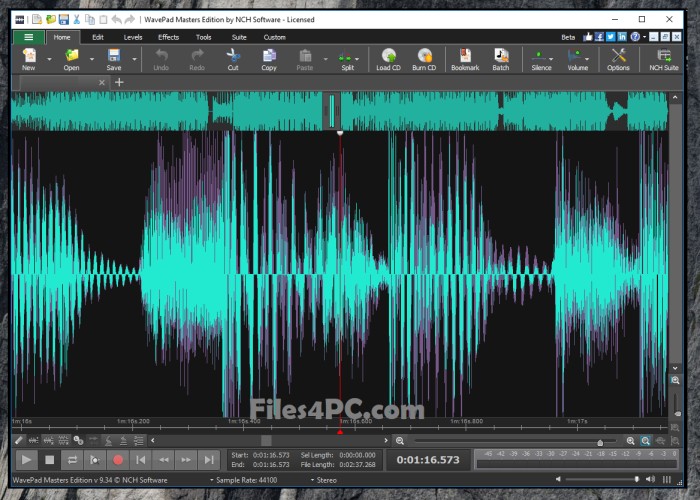
Task: Click the Save floppy disk icon
Action: (x=114, y=56)
